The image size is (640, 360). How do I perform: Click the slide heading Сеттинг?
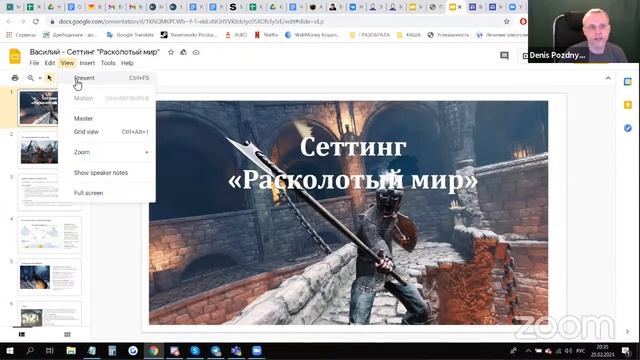click(x=353, y=147)
